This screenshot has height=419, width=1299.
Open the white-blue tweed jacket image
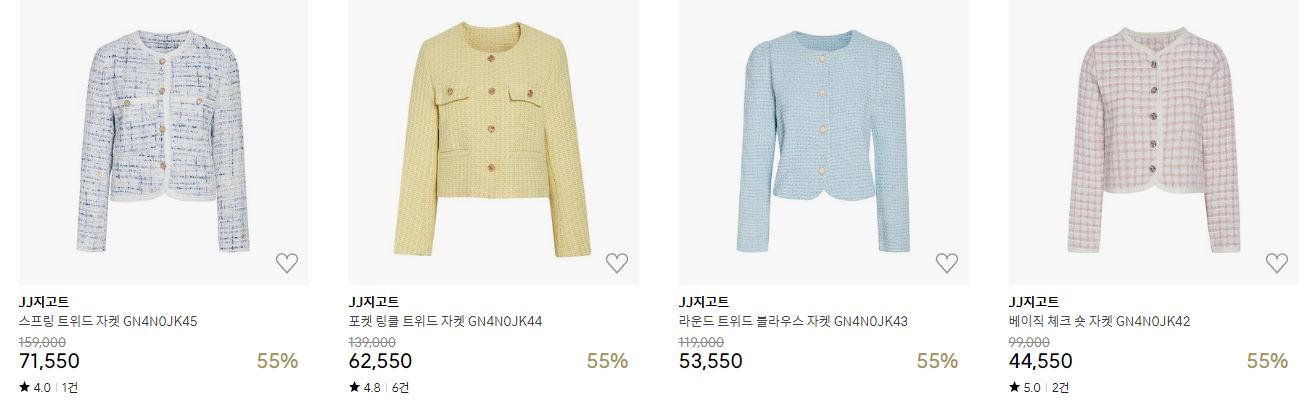164,142
